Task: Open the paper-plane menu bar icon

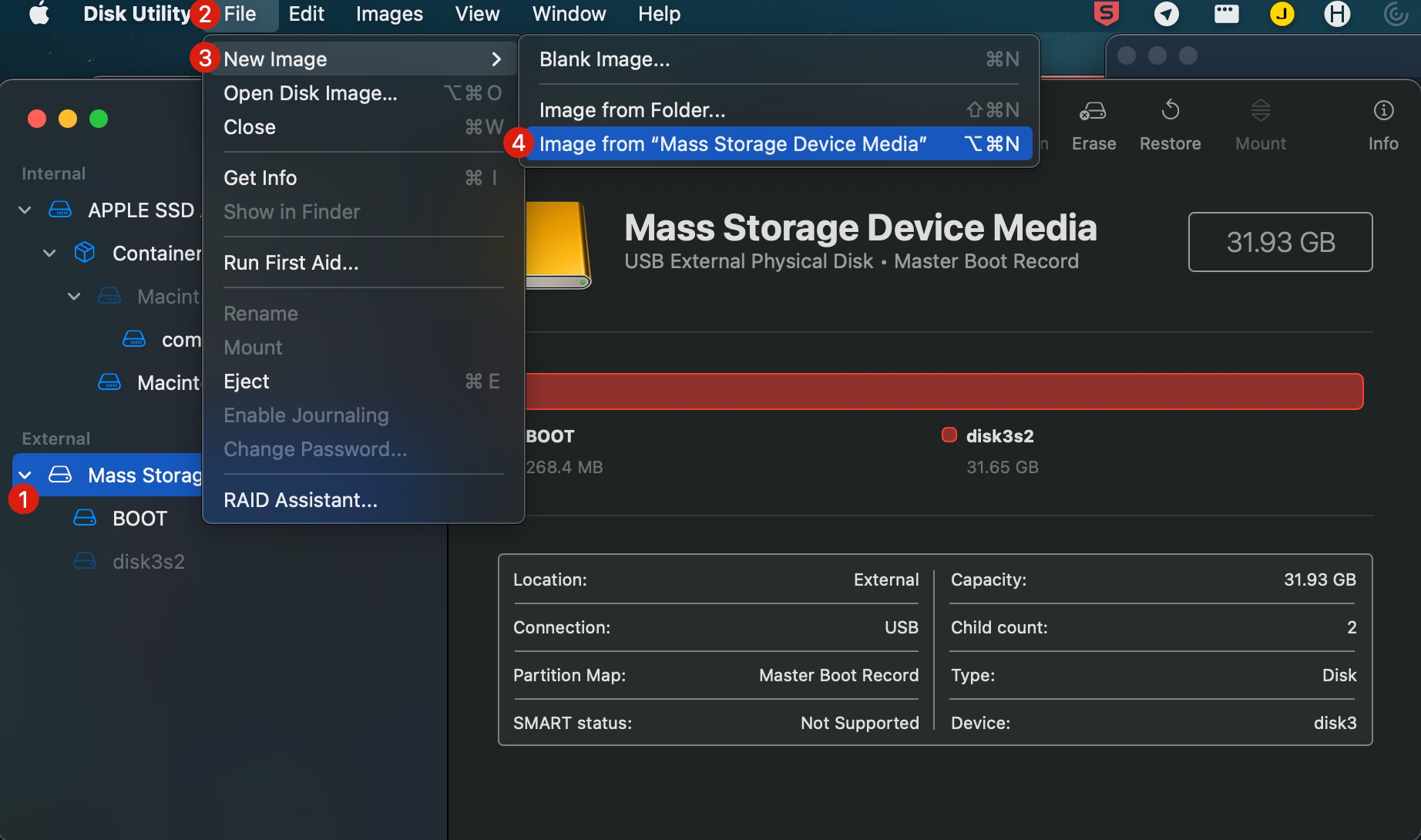Action: (1167, 14)
